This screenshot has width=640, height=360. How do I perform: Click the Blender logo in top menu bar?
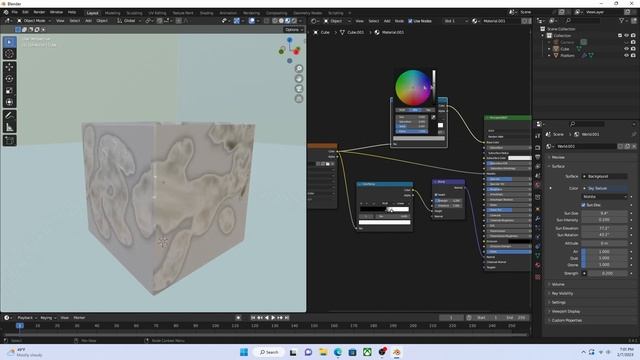pyautogui.click(x=6, y=12)
